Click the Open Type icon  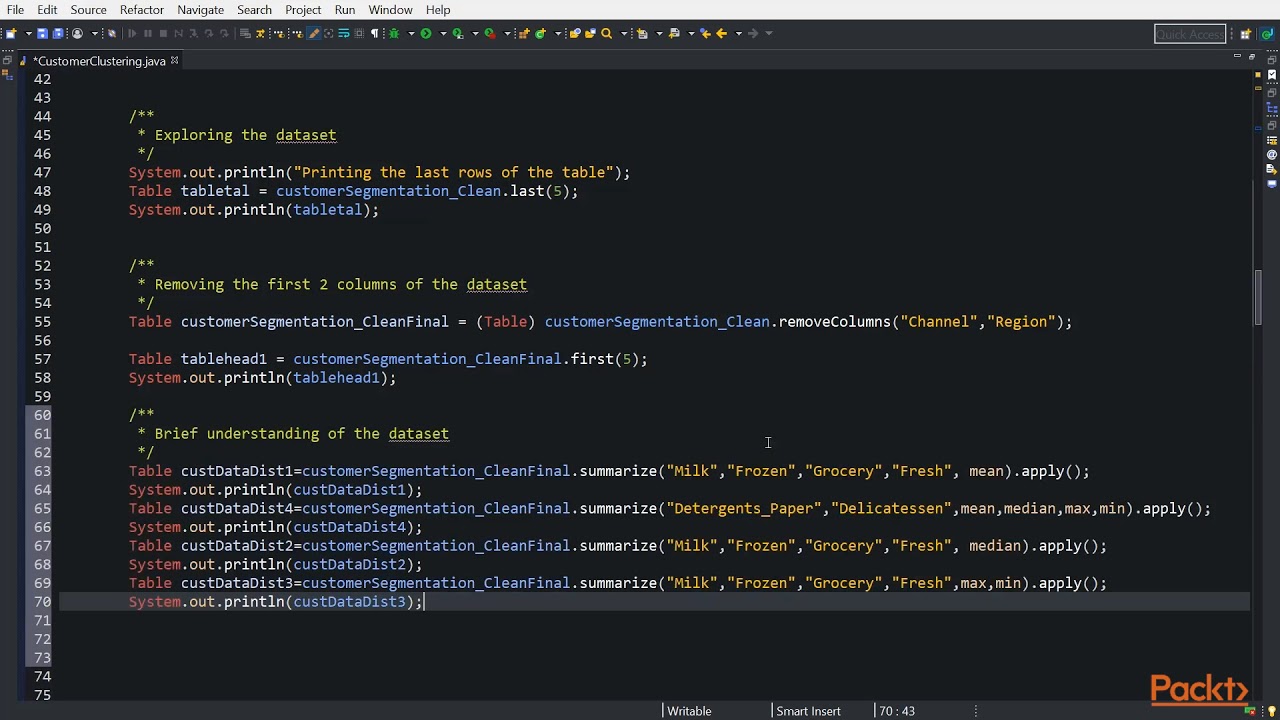[576, 33]
